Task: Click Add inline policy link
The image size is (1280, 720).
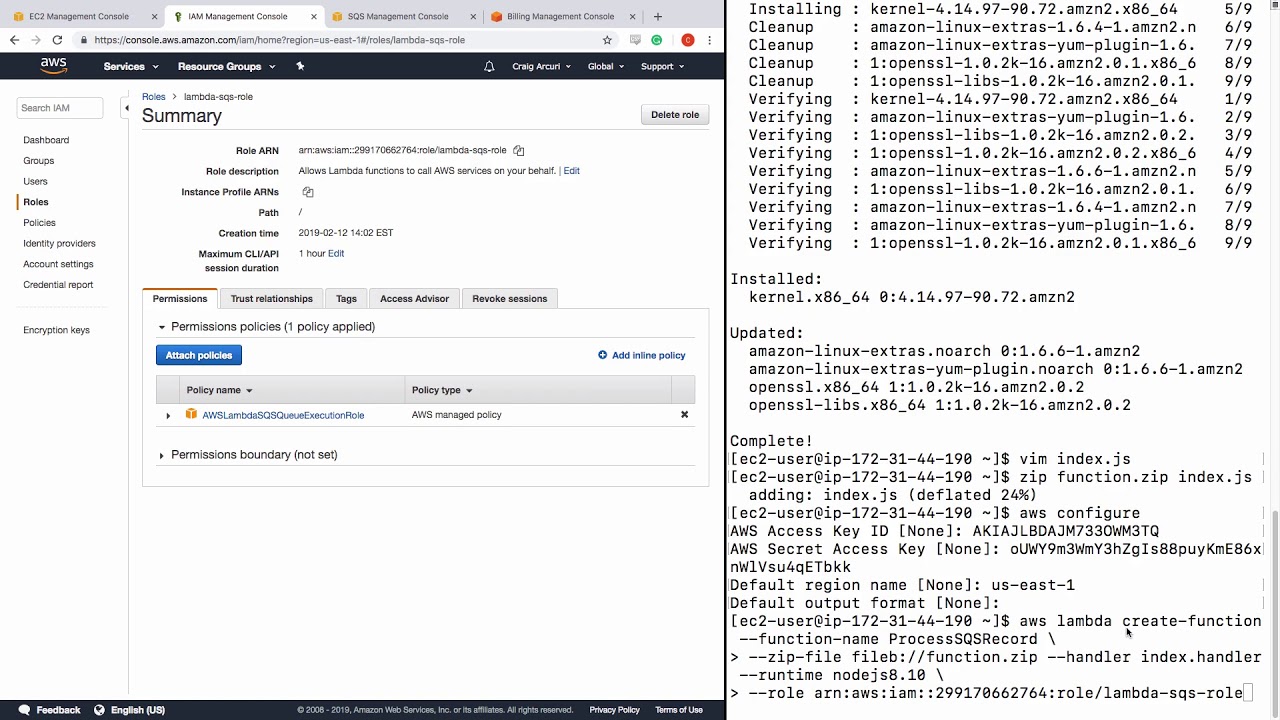Action: click(x=641, y=355)
